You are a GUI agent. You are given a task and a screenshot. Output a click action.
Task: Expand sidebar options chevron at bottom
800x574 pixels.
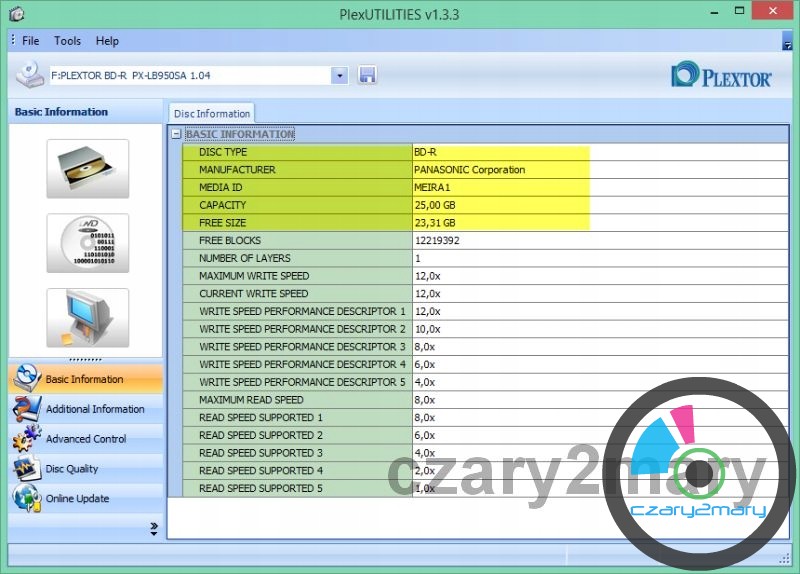coord(154,527)
